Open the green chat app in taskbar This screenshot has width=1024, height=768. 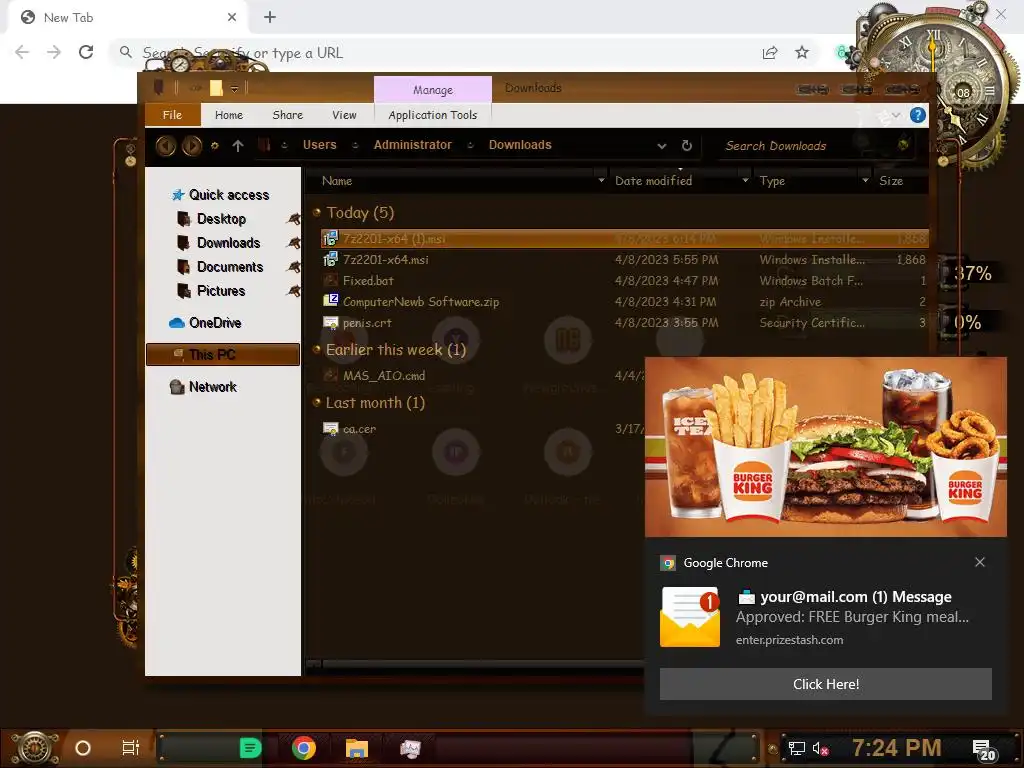point(250,748)
